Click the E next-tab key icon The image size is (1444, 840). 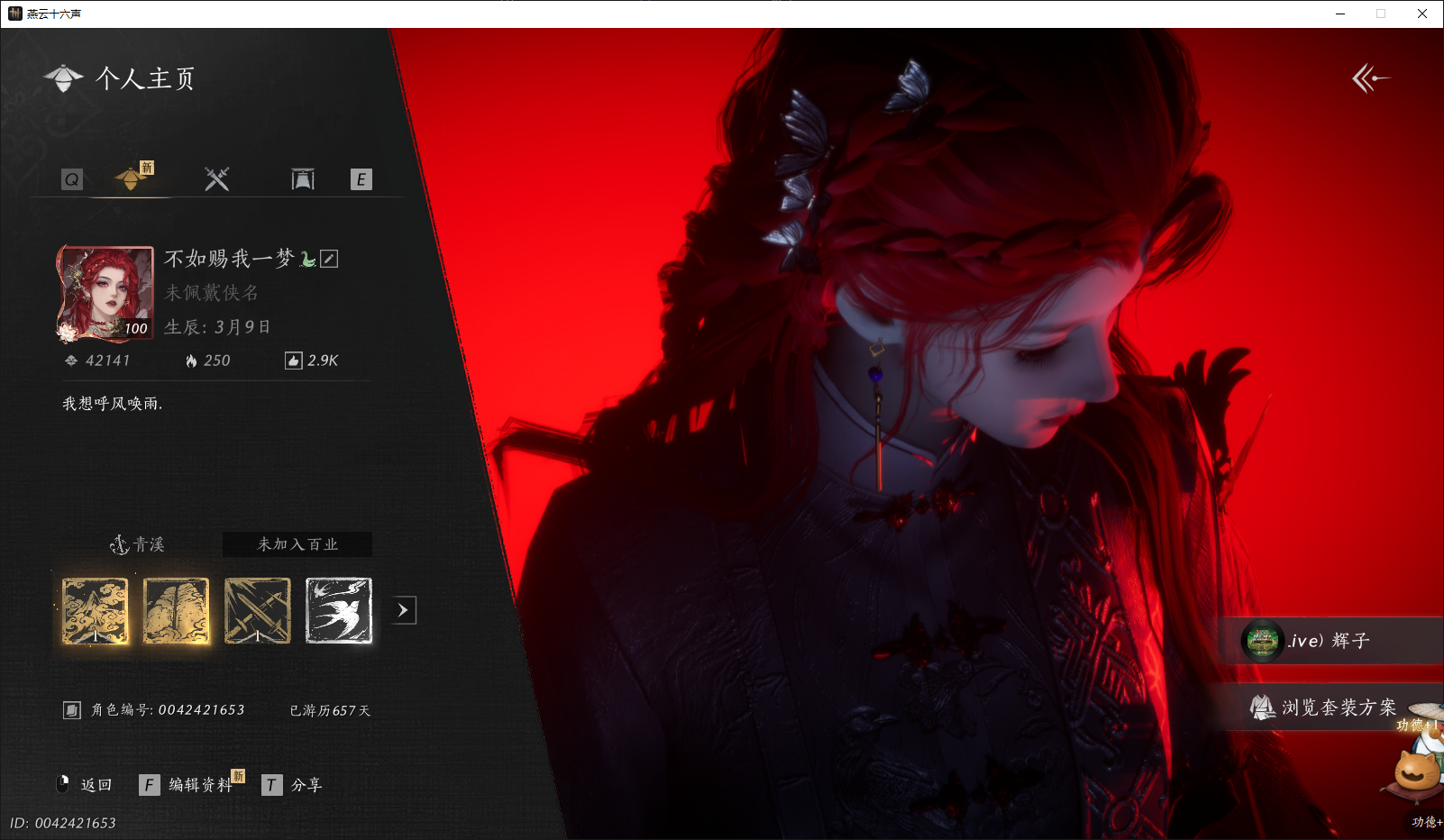point(361,179)
